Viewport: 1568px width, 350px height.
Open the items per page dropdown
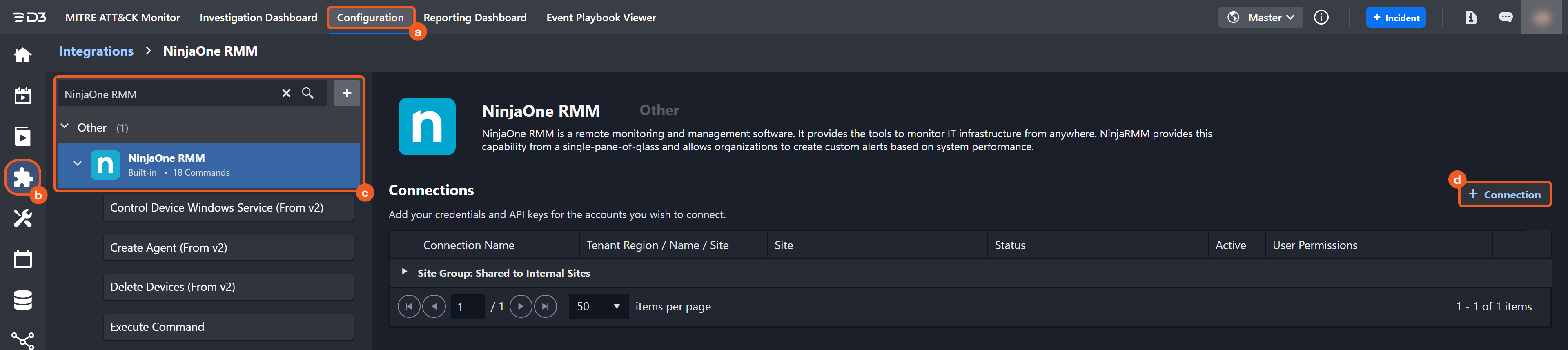[x=598, y=306]
